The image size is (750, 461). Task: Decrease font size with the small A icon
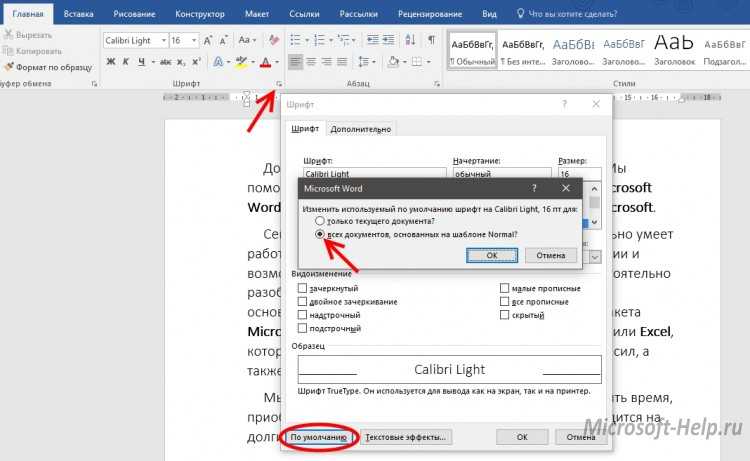(223, 40)
